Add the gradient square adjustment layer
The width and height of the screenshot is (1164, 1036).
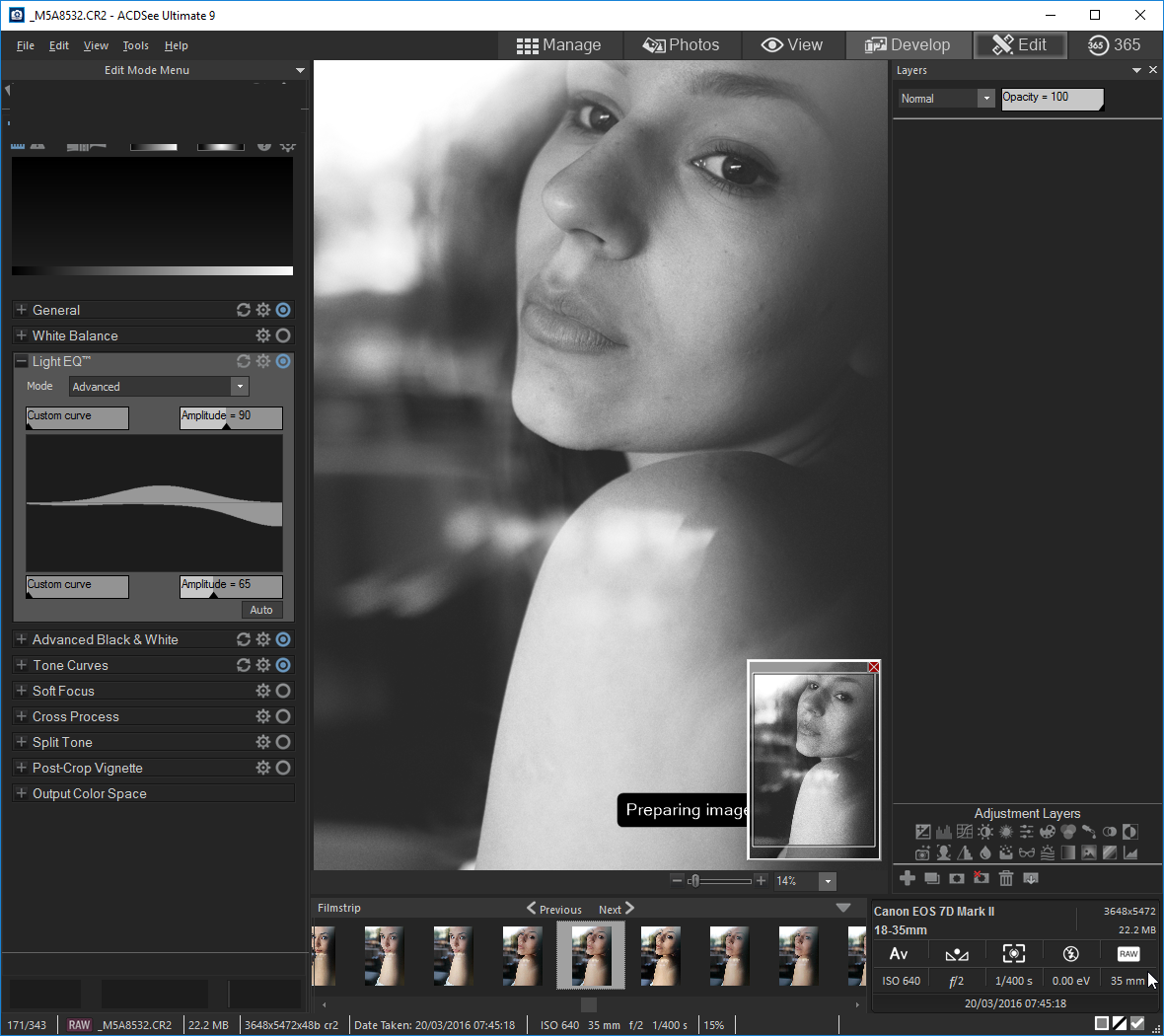pyautogui.click(x=1068, y=852)
